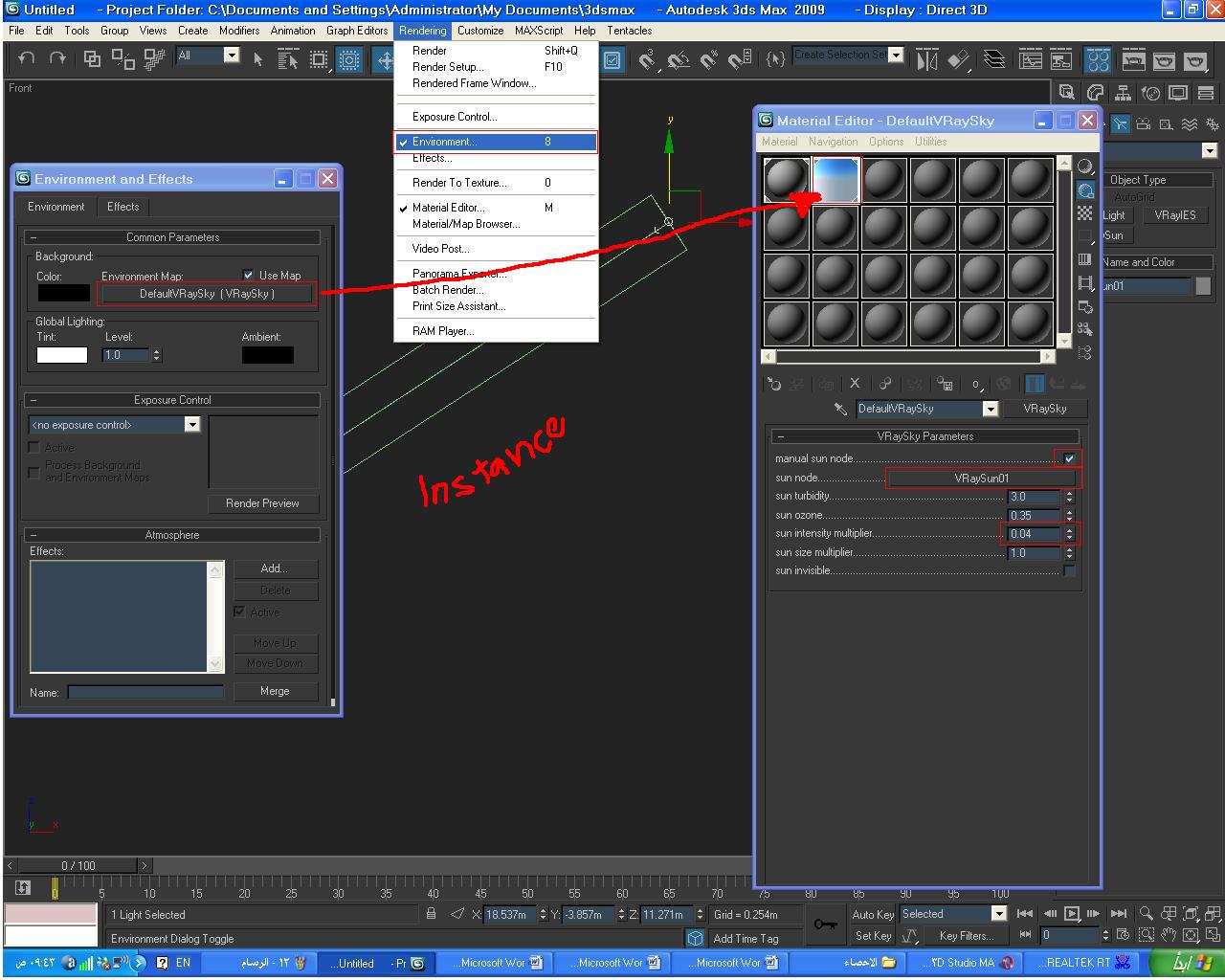Collapse the Atmosphere rollout

click(x=172, y=534)
